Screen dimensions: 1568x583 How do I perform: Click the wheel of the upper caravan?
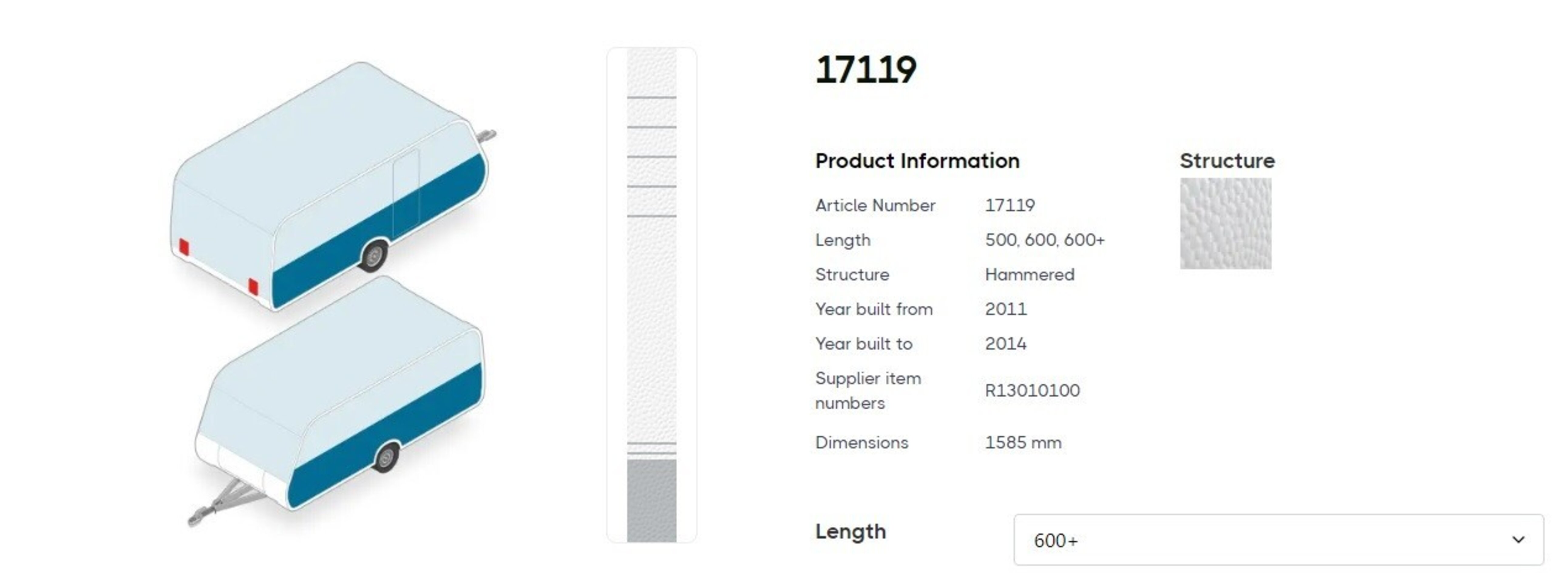[x=374, y=255]
